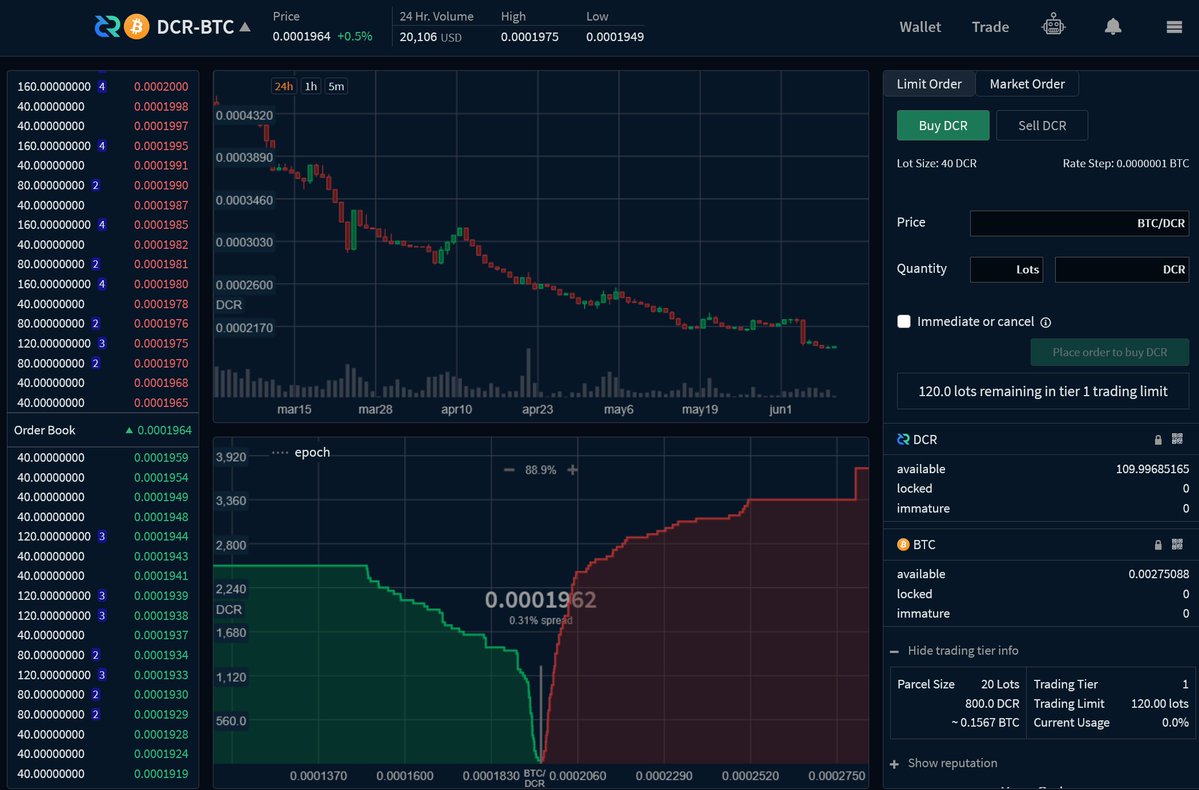Click the depth chart zoom 88.9% value
Image resolution: width=1199 pixels, height=790 pixels.
[x=541, y=470]
